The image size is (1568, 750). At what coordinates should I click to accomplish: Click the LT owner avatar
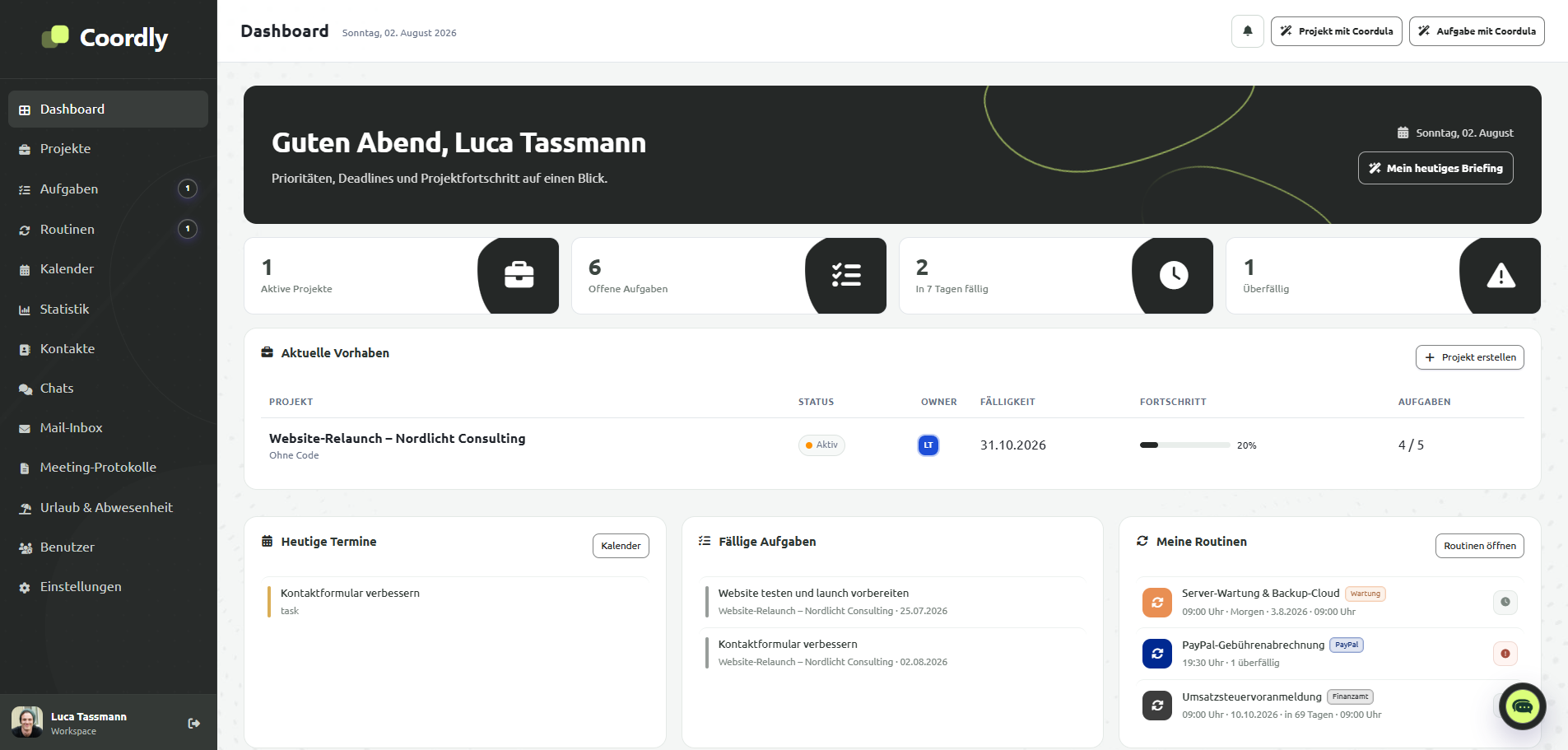928,445
